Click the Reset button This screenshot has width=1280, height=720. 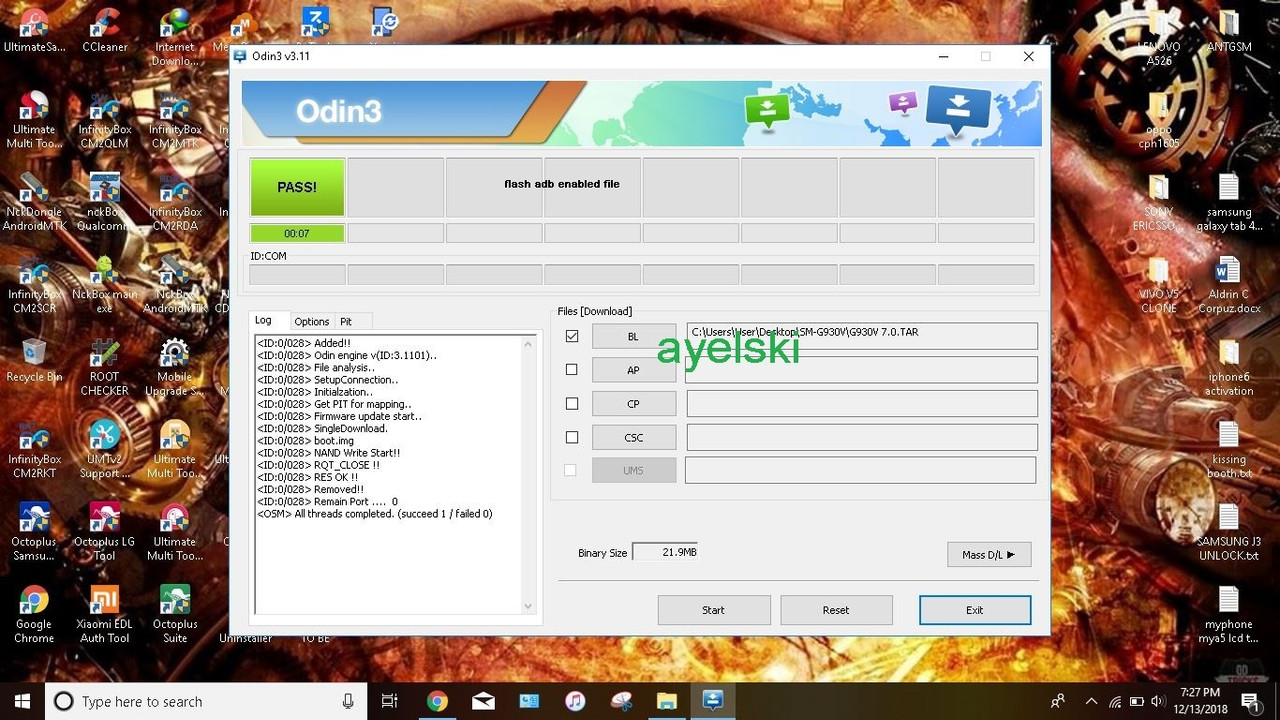(x=836, y=610)
